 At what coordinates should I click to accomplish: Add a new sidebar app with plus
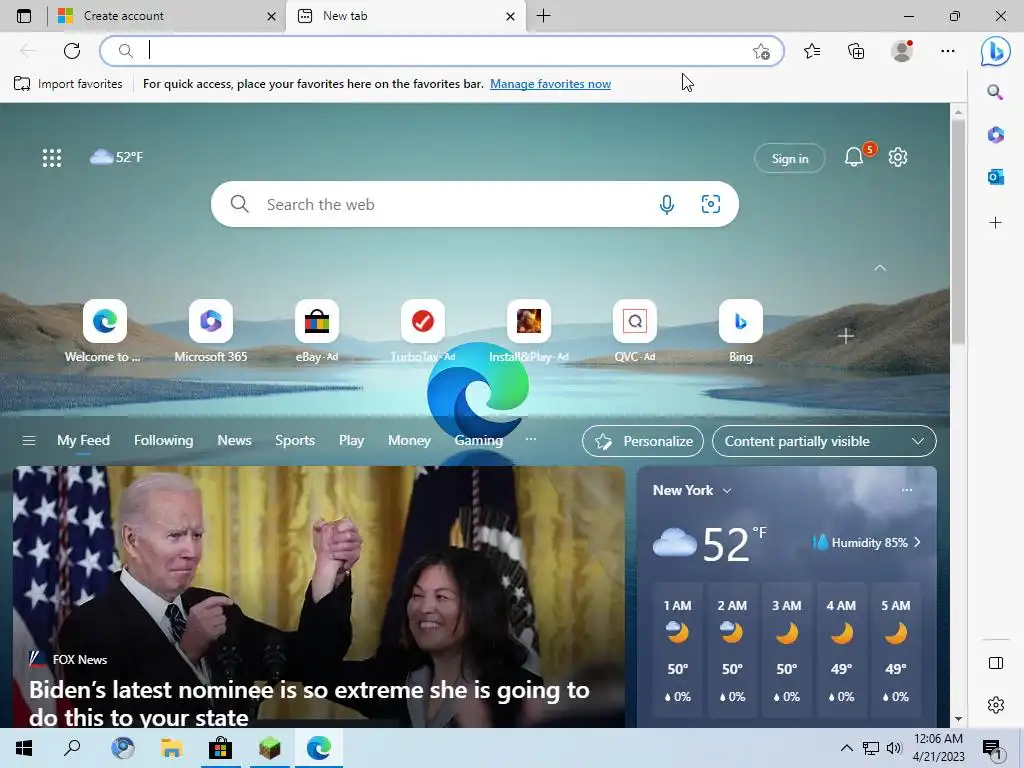click(x=995, y=223)
